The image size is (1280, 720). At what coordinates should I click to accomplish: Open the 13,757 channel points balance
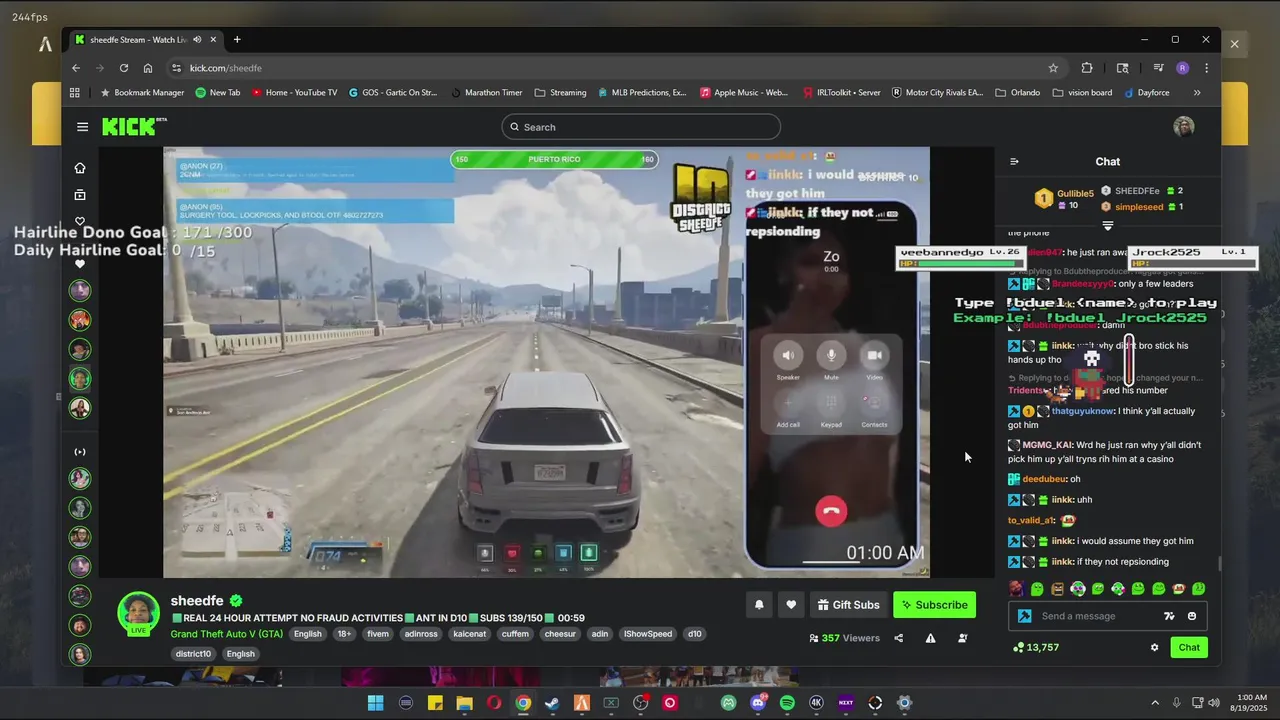point(1036,647)
